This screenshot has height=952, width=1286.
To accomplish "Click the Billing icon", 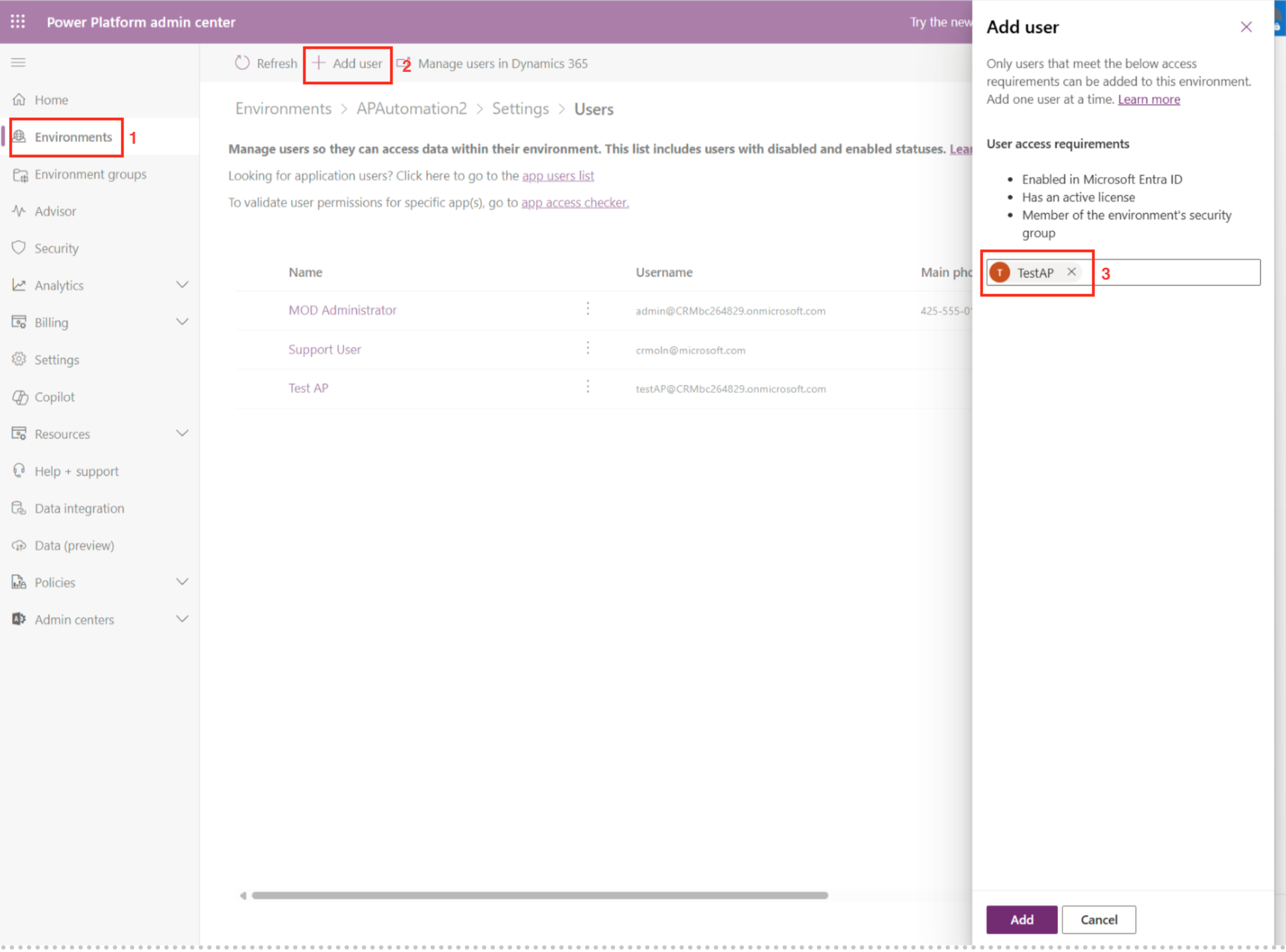I will [x=19, y=322].
